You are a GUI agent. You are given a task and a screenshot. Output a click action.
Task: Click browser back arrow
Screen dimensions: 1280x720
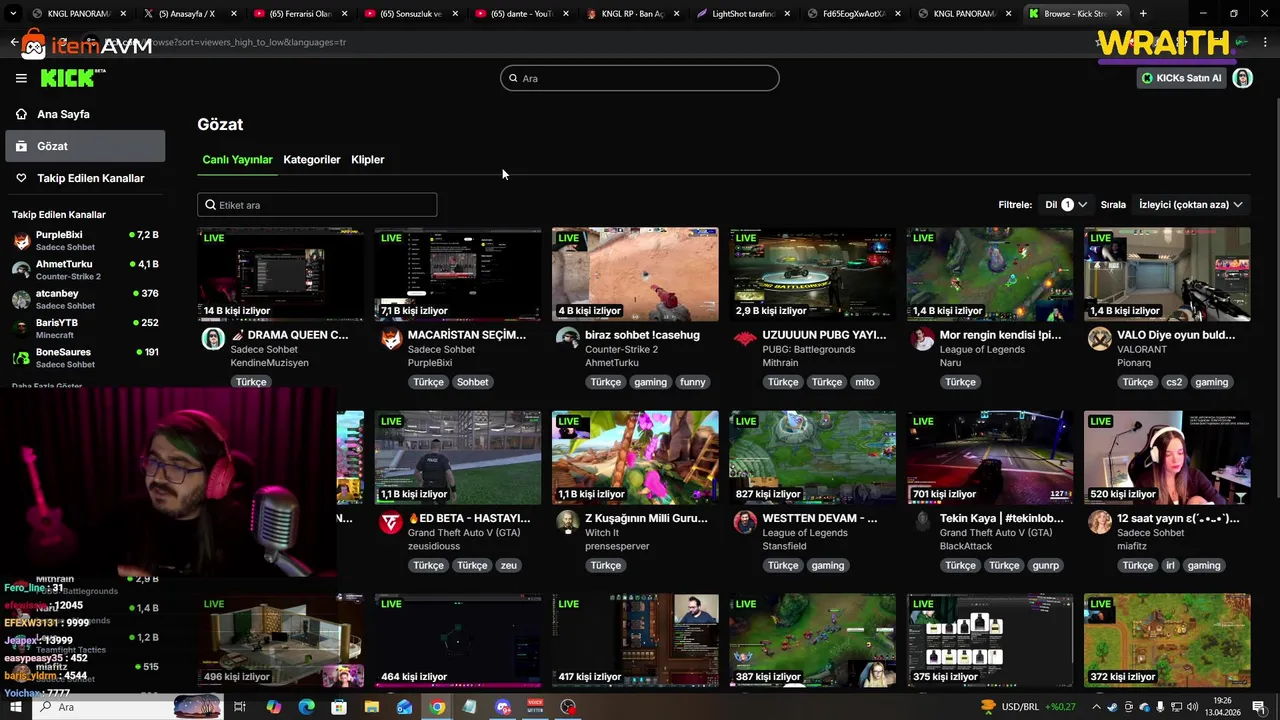coord(14,42)
